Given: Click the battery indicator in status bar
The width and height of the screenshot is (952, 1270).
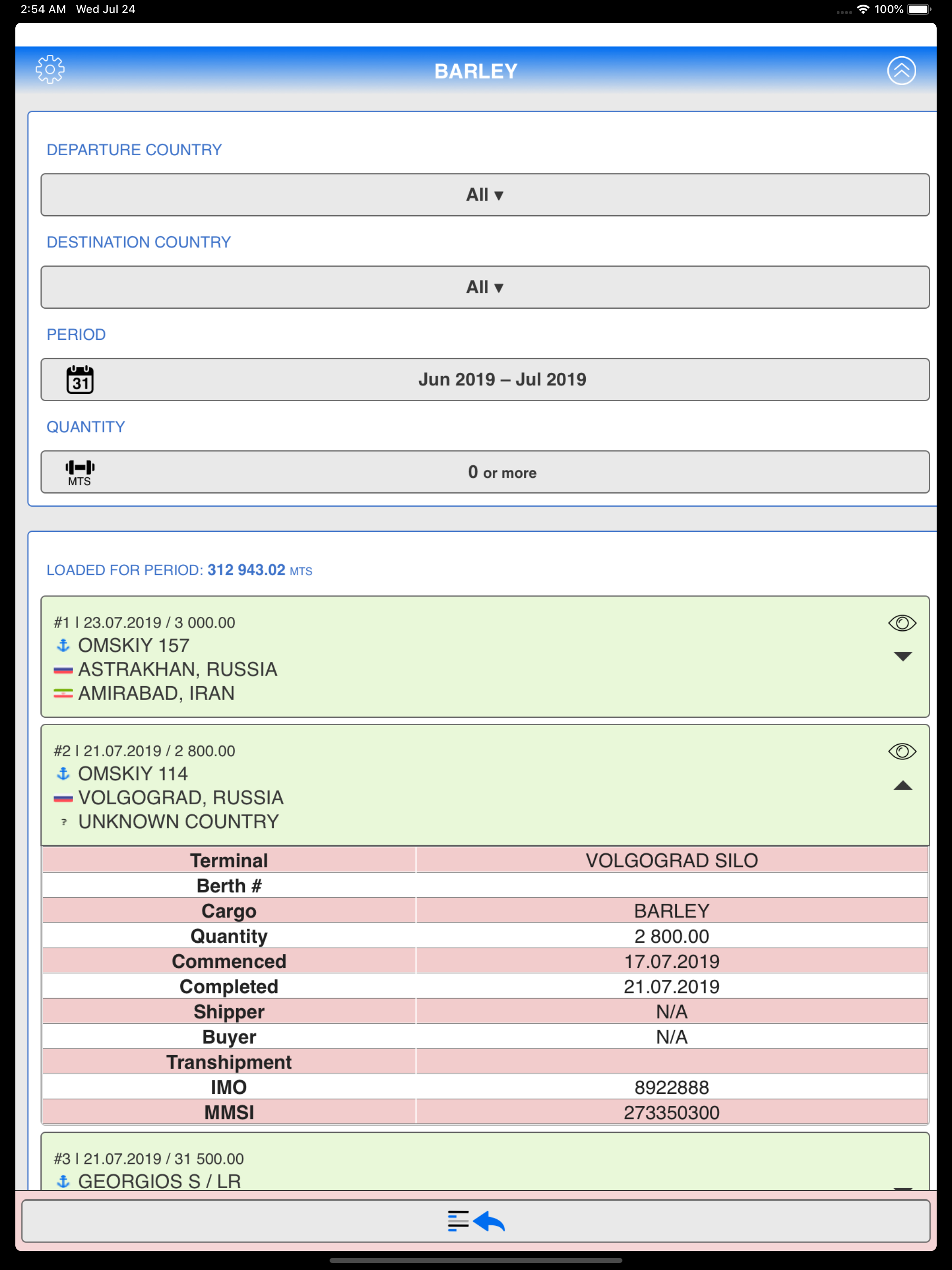Looking at the screenshot, I should 919,9.
